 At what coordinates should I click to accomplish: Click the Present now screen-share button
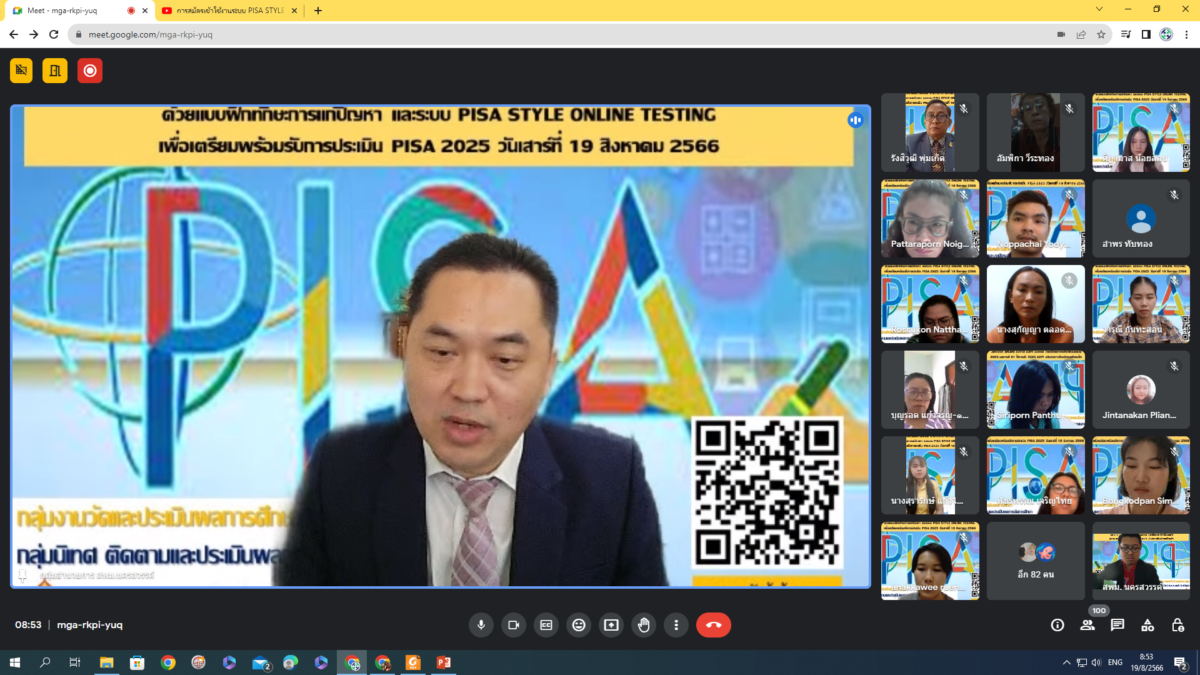tap(611, 625)
